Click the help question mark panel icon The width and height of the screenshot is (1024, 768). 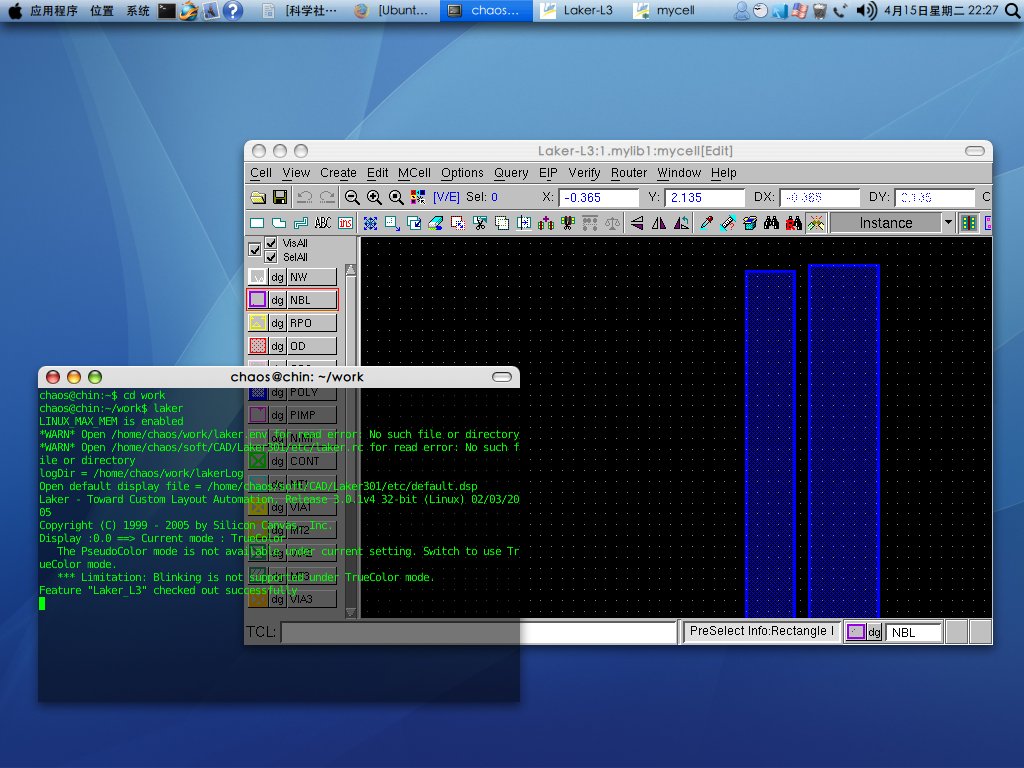(x=232, y=10)
